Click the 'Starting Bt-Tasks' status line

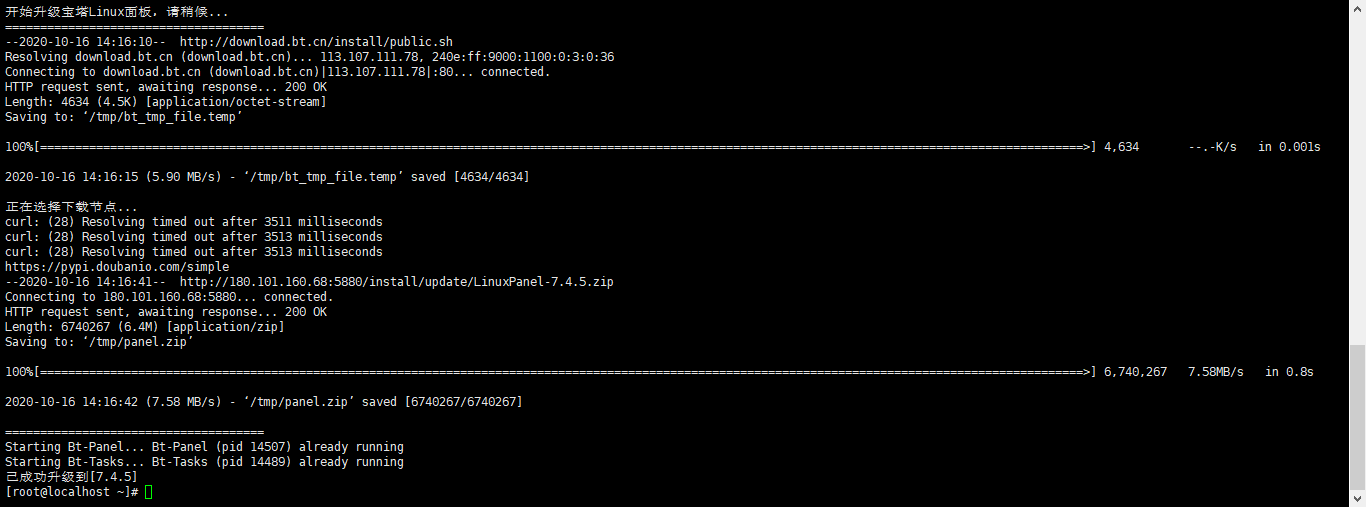204,462
